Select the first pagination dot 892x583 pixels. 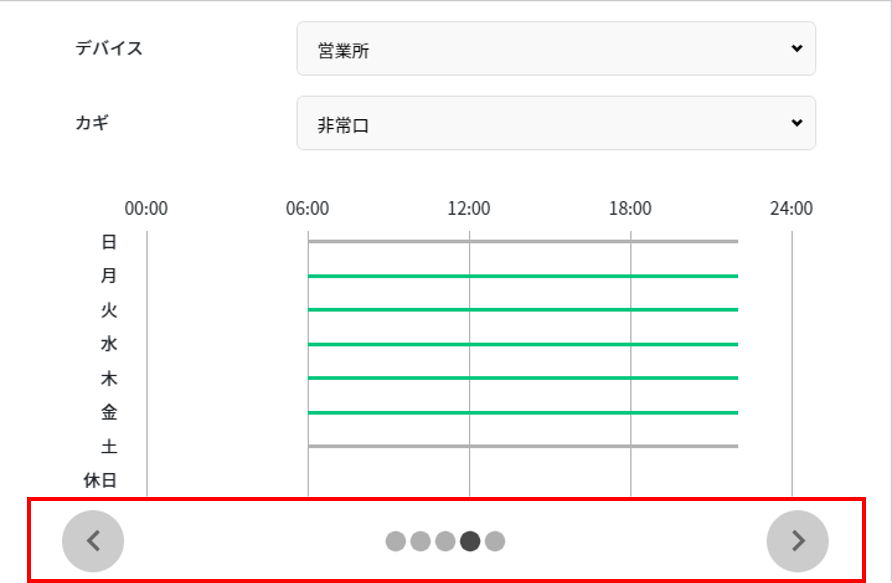pos(396,541)
